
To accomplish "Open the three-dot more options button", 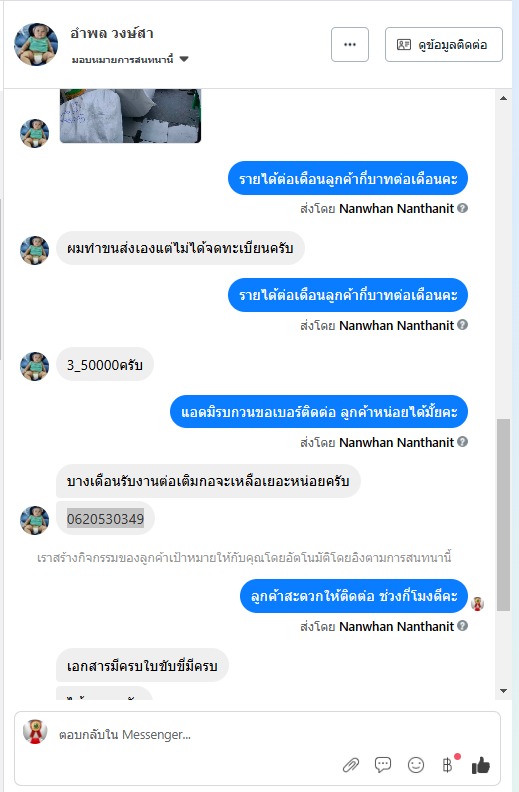I will click(x=350, y=45).
